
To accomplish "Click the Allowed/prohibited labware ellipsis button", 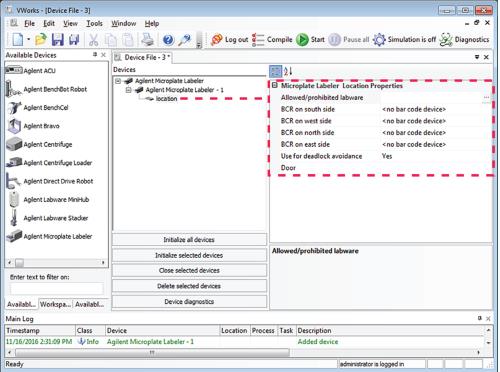I will click(x=486, y=98).
